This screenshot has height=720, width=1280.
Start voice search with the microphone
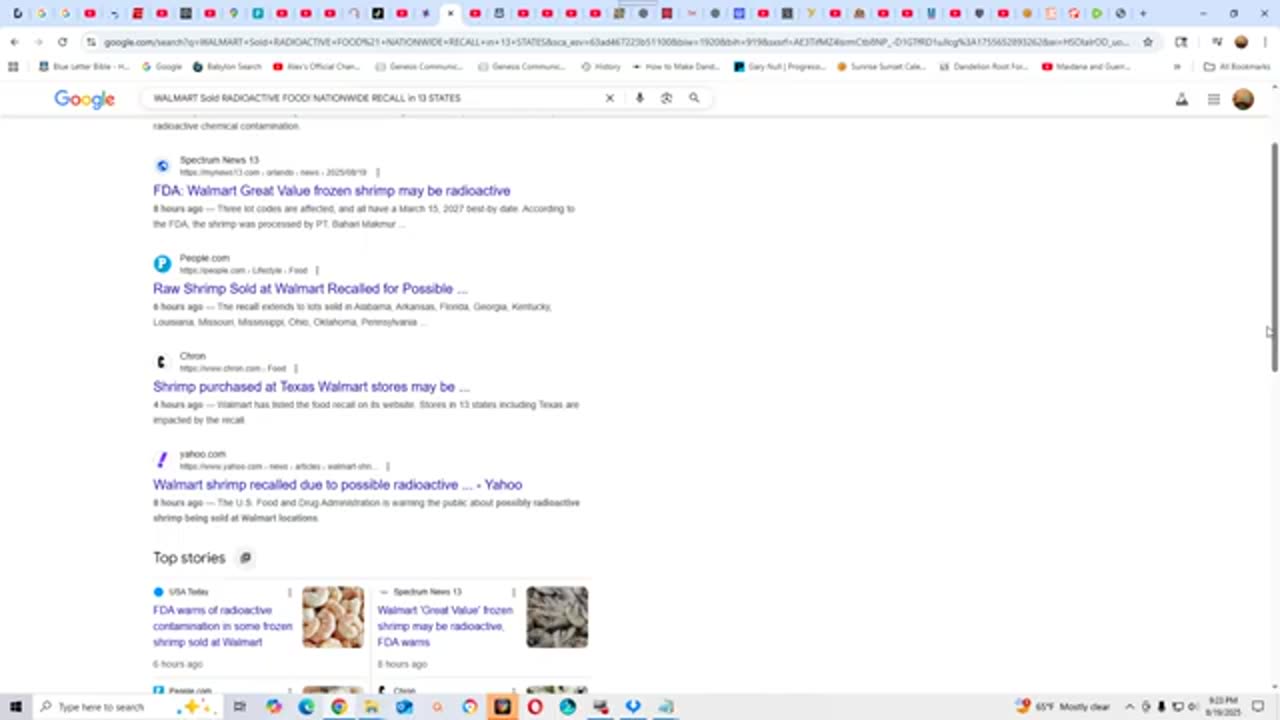[639, 98]
